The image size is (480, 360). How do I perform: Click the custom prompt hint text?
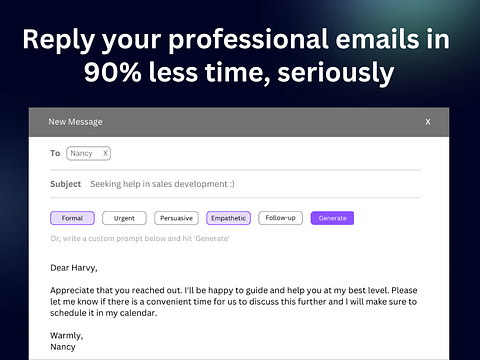point(140,239)
